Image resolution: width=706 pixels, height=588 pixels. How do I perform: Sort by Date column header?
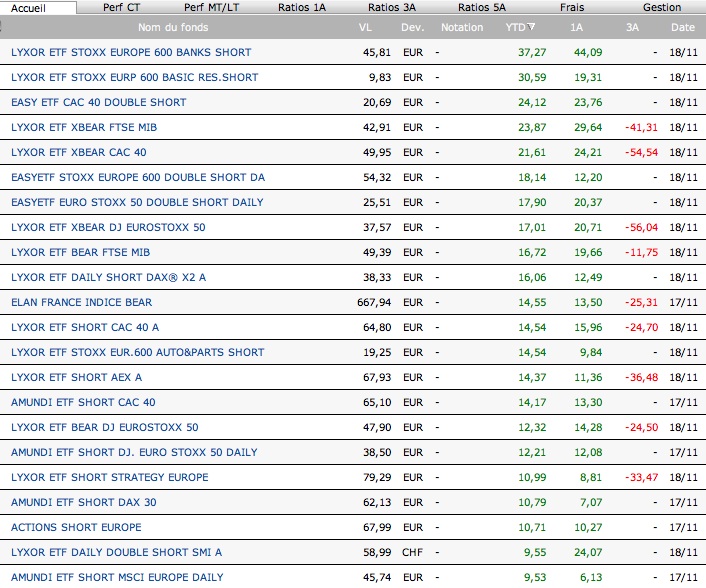pyautogui.click(x=683, y=27)
